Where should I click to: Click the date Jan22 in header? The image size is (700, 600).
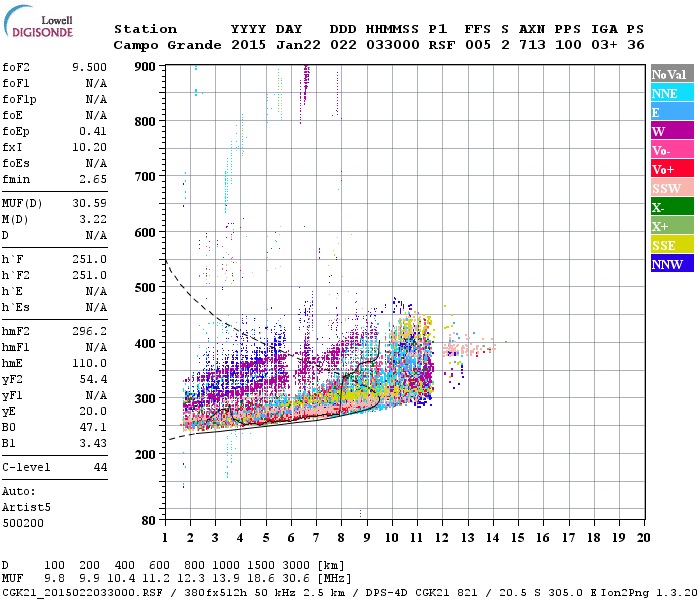pos(298,45)
